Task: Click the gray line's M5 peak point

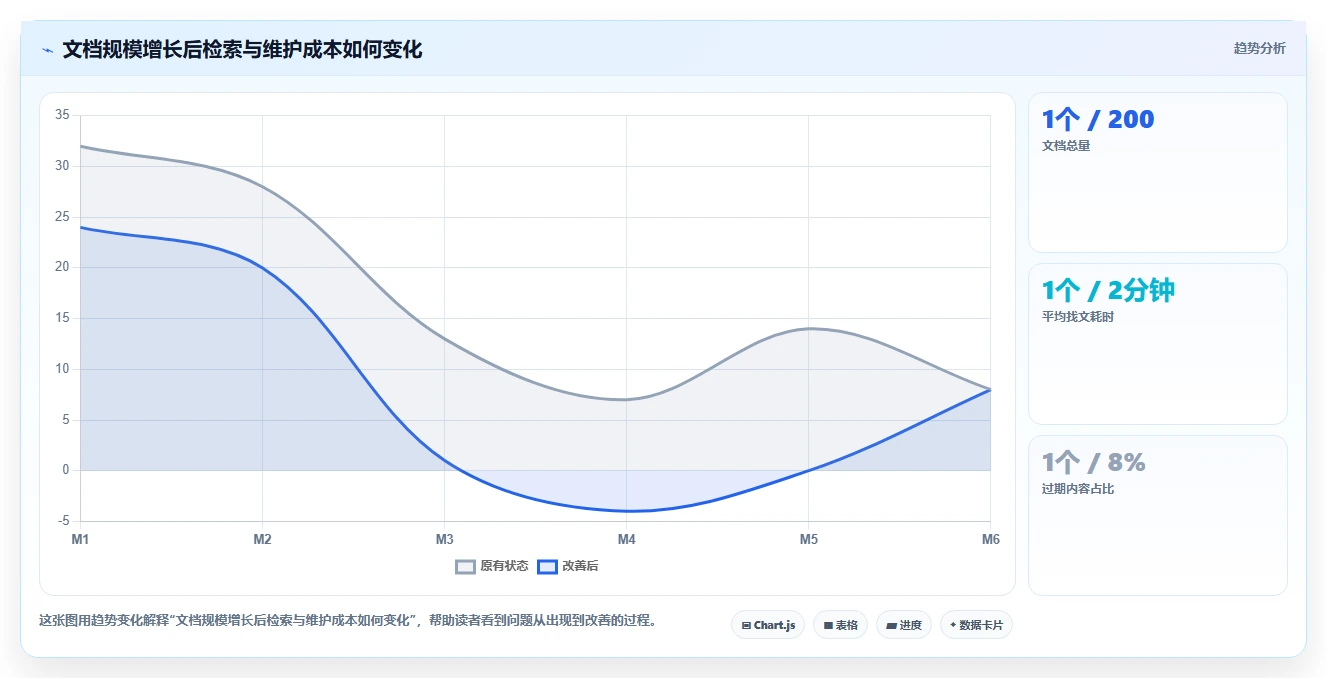Action: click(x=808, y=328)
